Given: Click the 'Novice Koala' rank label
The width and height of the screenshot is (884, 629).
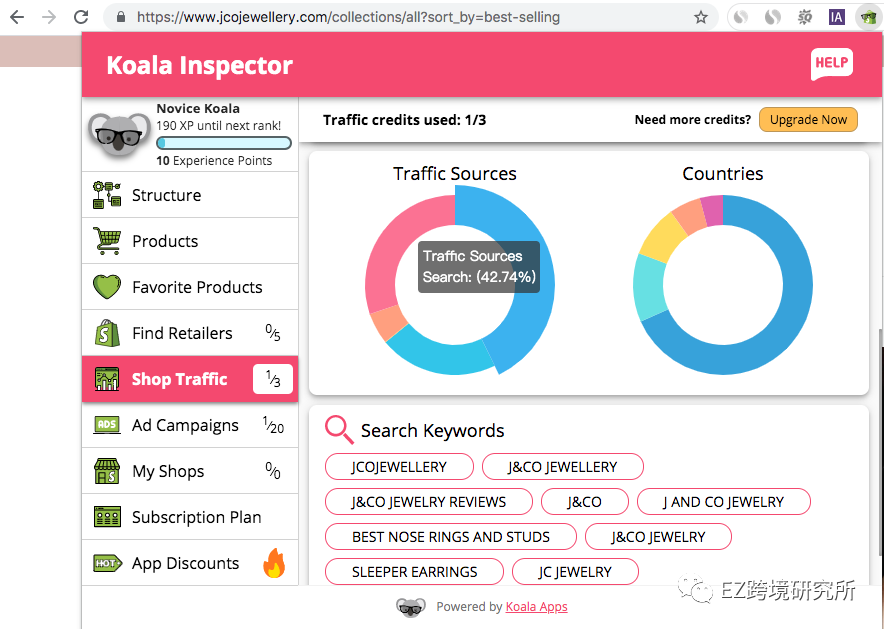Looking at the screenshot, I should click(198, 108).
